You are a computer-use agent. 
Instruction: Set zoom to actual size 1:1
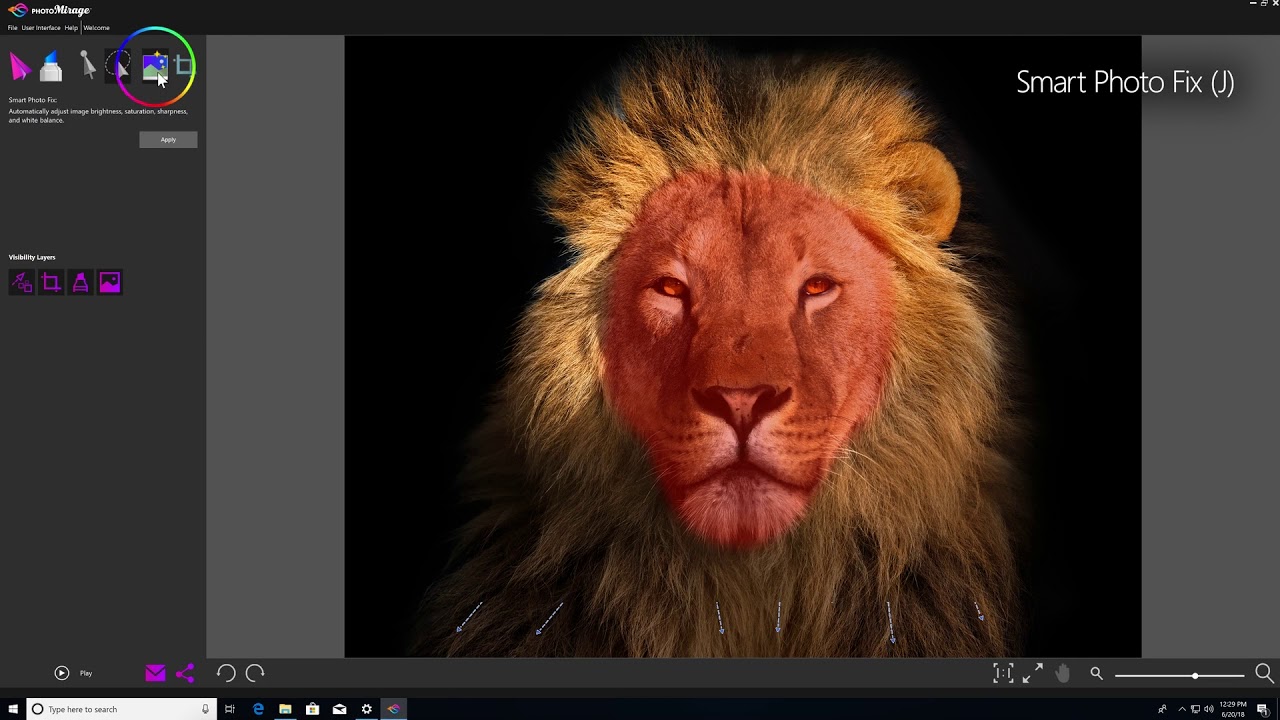1003,673
